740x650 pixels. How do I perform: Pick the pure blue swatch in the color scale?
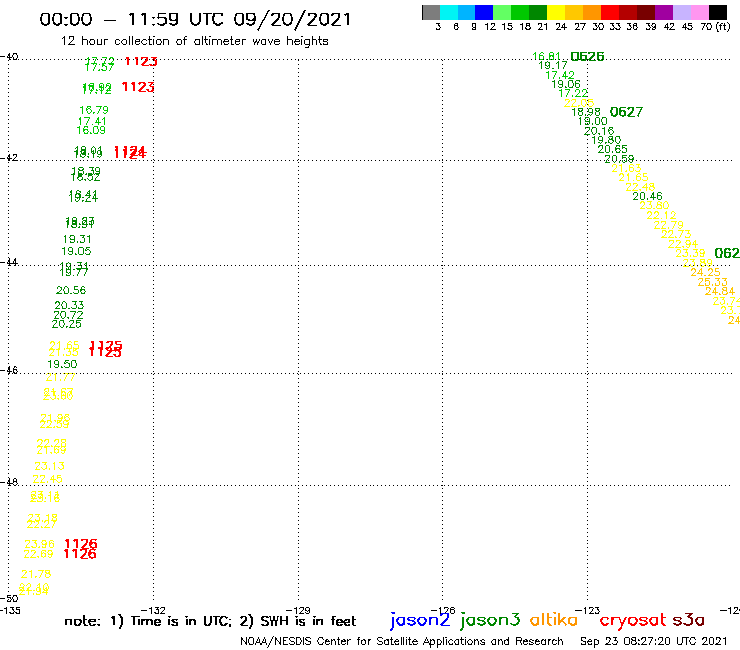(484, 12)
